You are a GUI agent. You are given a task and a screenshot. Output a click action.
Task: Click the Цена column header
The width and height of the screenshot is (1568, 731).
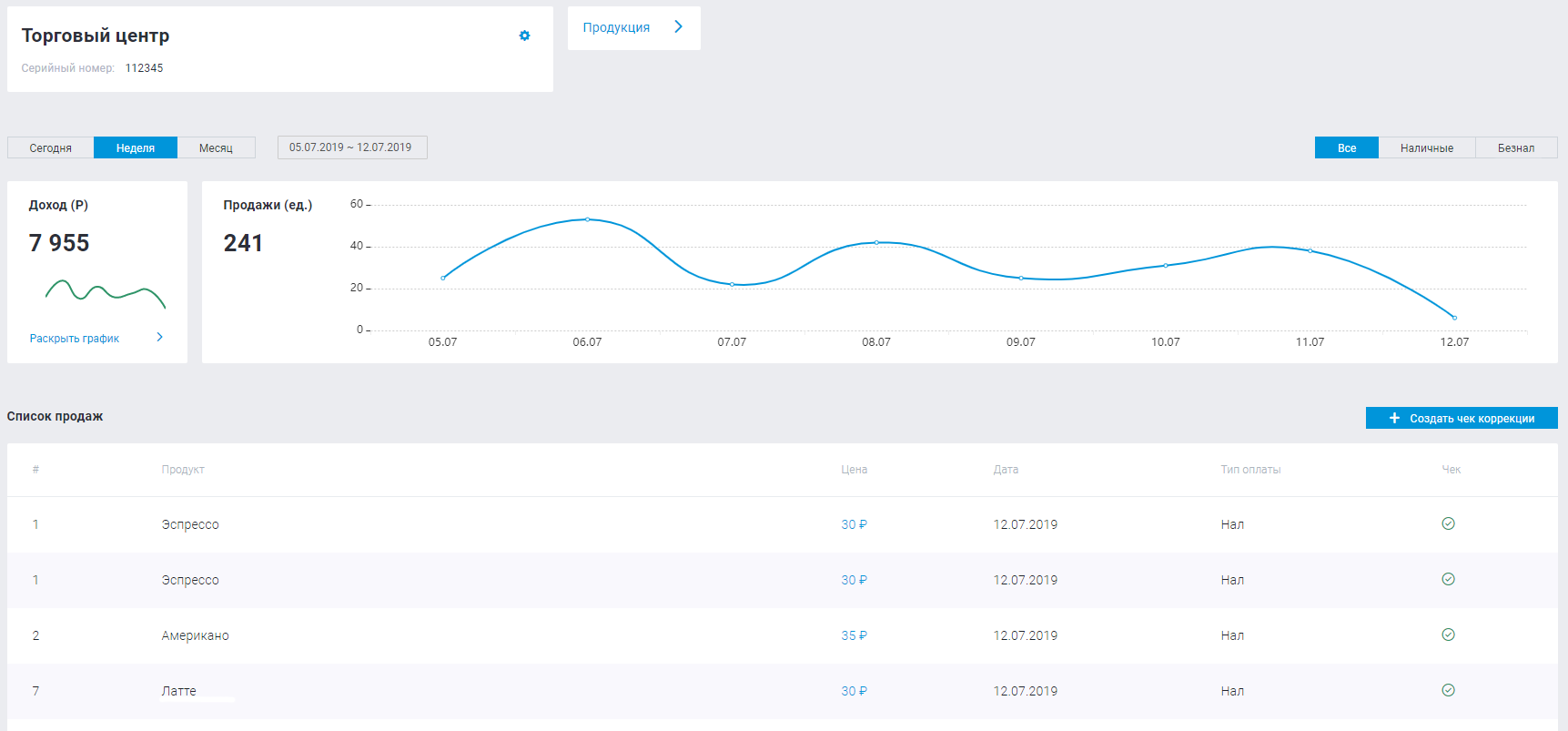pos(854,470)
